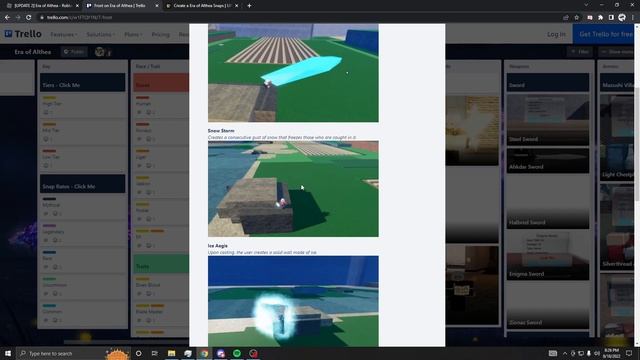Click the Show menu button

click(617, 52)
